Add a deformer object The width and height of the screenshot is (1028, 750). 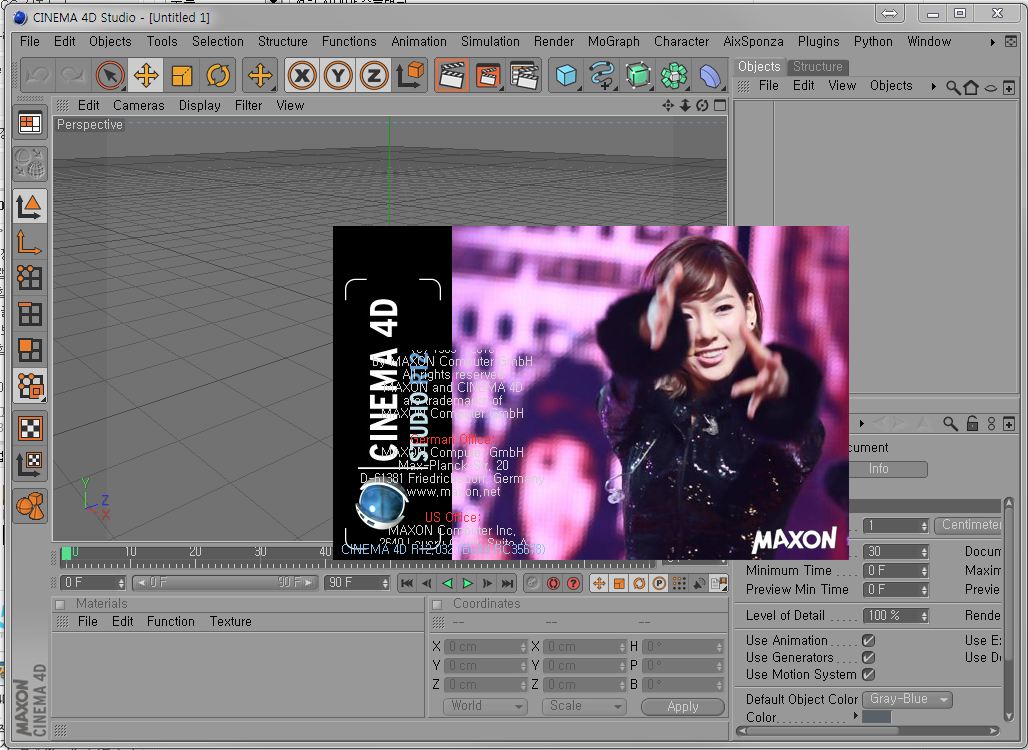710,75
